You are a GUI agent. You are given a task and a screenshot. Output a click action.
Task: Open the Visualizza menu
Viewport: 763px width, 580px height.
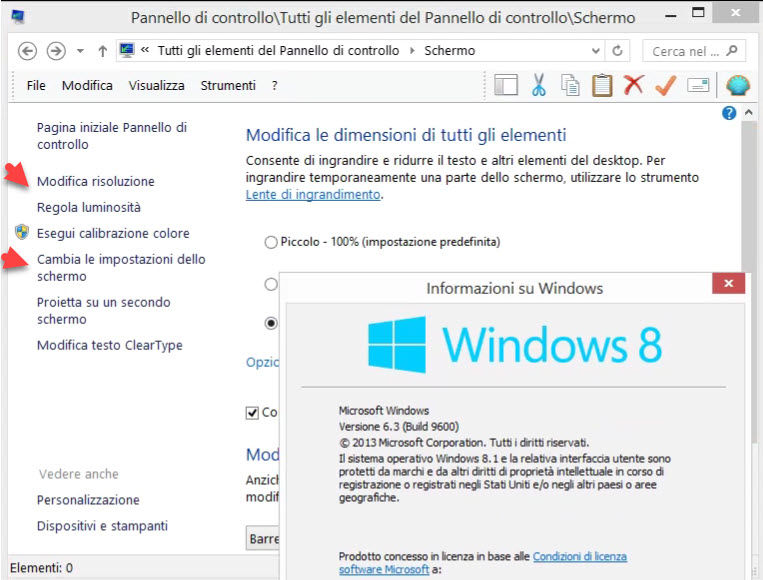157,86
